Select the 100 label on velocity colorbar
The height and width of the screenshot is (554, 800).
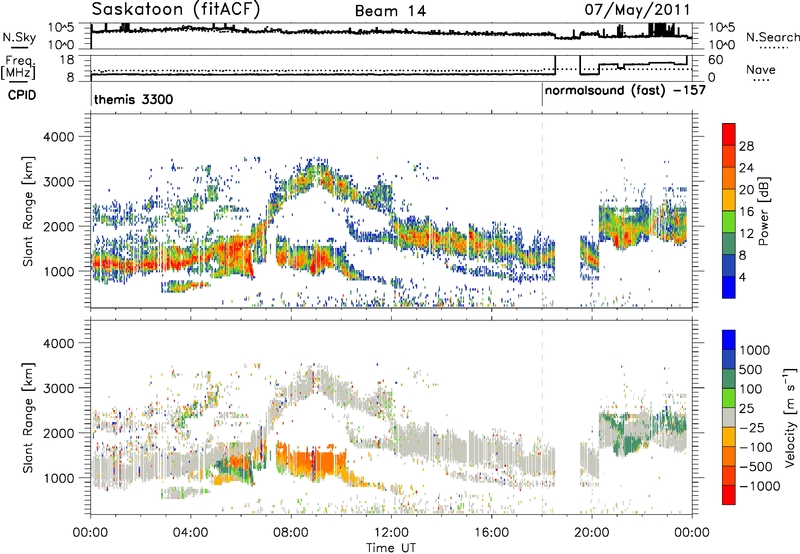751,389
